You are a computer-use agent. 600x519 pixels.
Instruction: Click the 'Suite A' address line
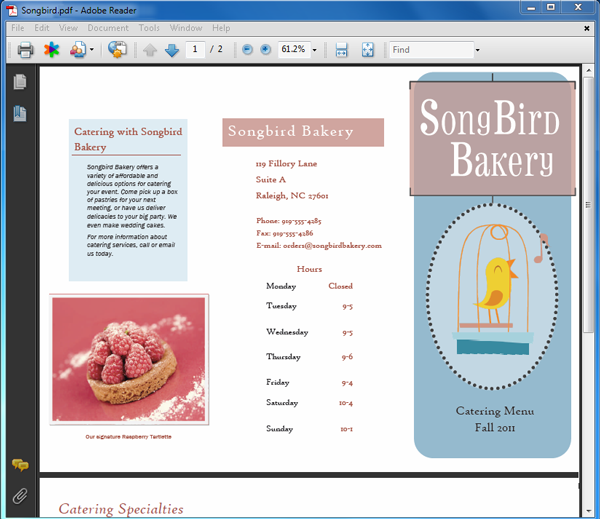tap(271, 180)
